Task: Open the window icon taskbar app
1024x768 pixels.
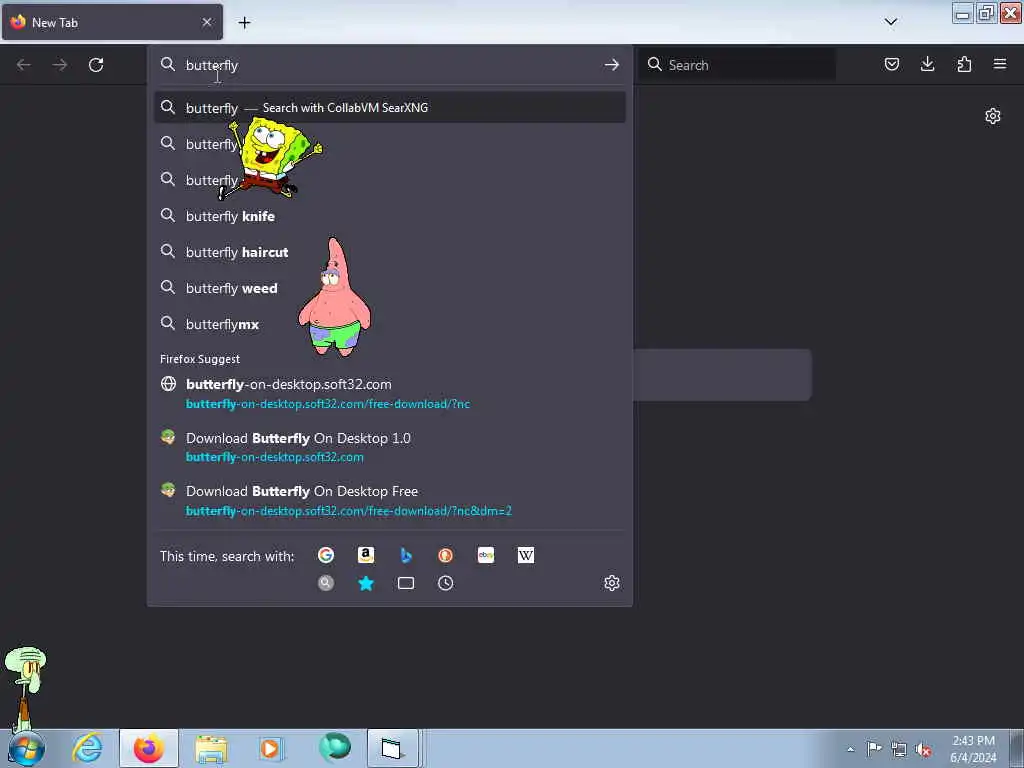Action: tap(392, 748)
